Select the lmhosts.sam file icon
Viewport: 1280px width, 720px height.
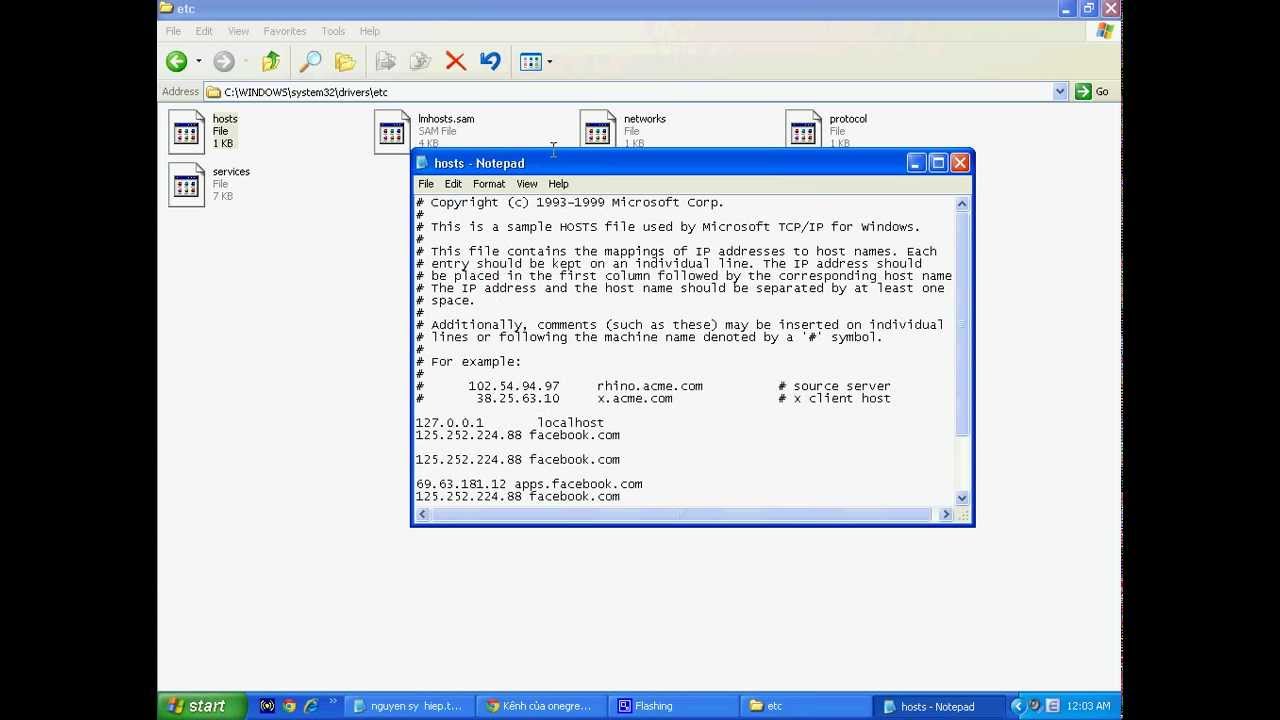(392, 132)
